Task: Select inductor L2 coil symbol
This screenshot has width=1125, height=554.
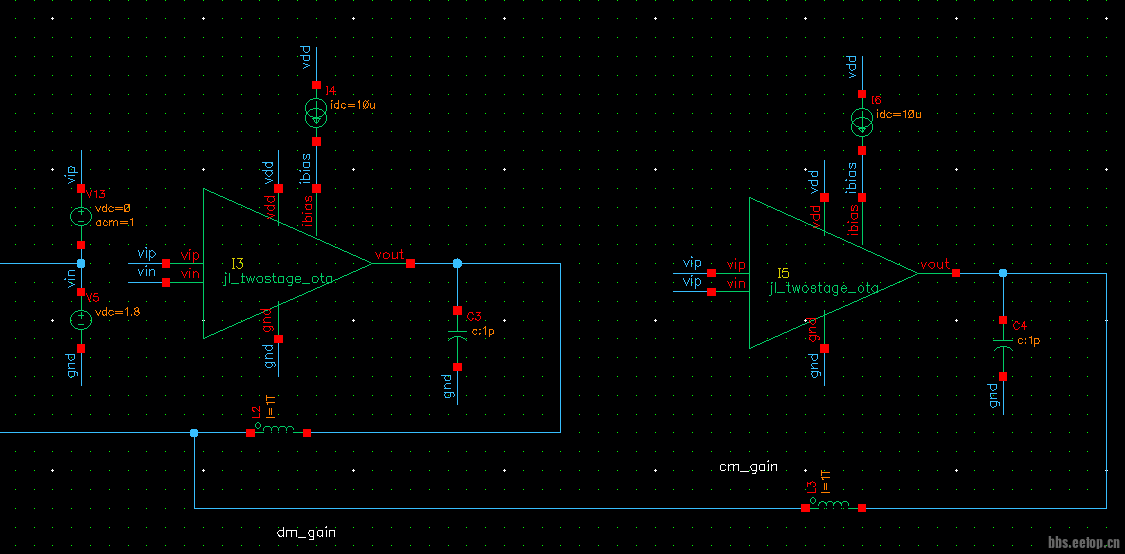Action: pyautogui.click(x=278, y=429)
